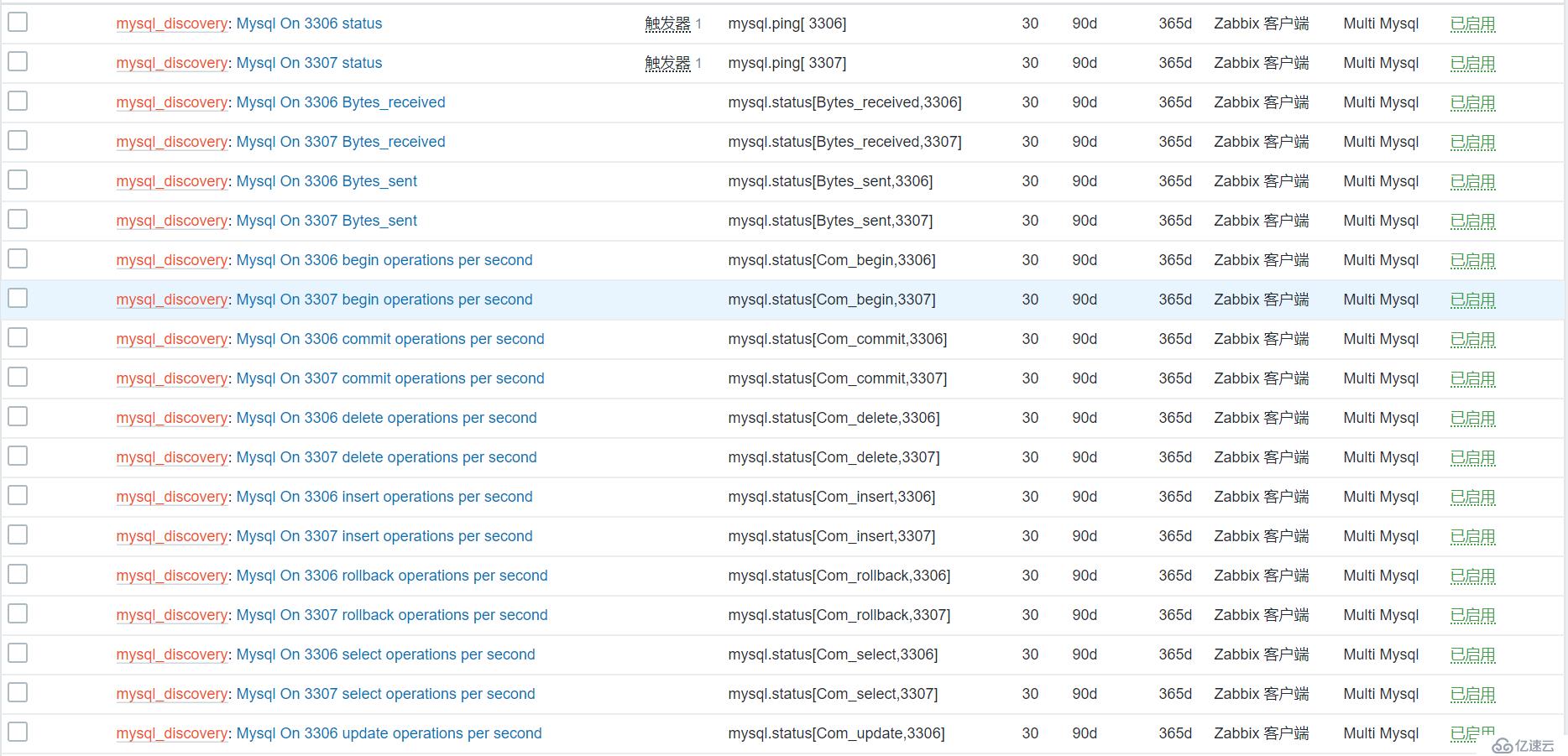Open Mysql On 3307 Bytes_received item
1568x756 pixels.
click(341, 142)
